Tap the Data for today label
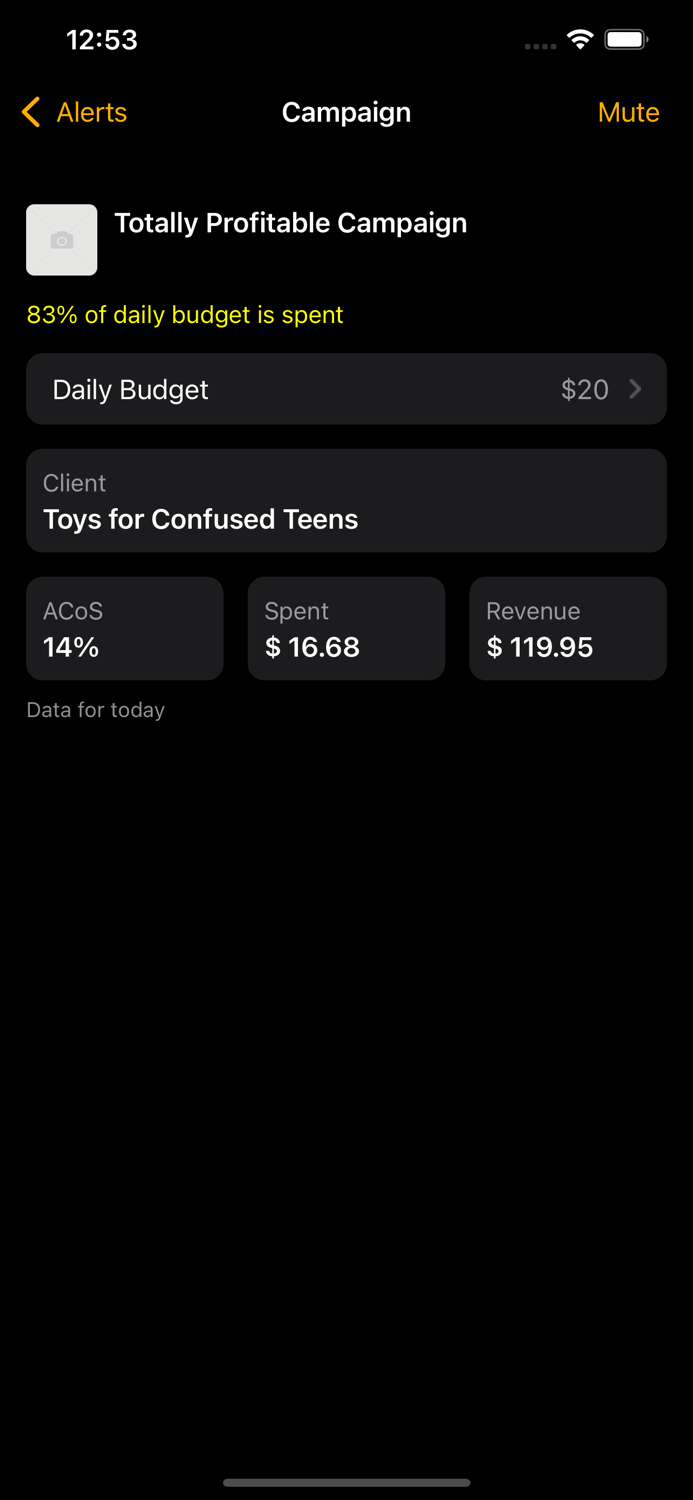The width and height of the screenshot is (693, 1500). (x=95, y=710)
